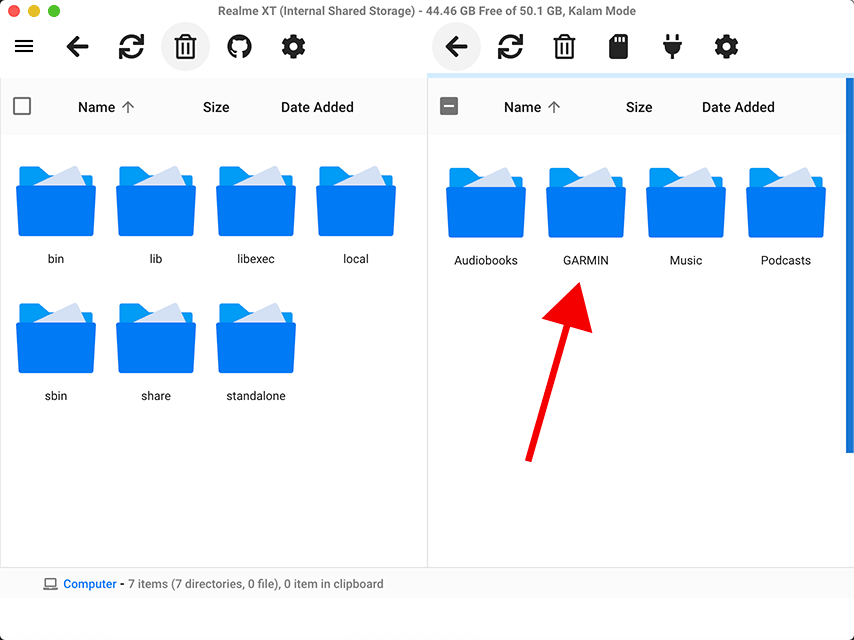This screenshot has height=640, width=854.
Task: Click the device pane vertical scrollbar
Action: point(850,265)
